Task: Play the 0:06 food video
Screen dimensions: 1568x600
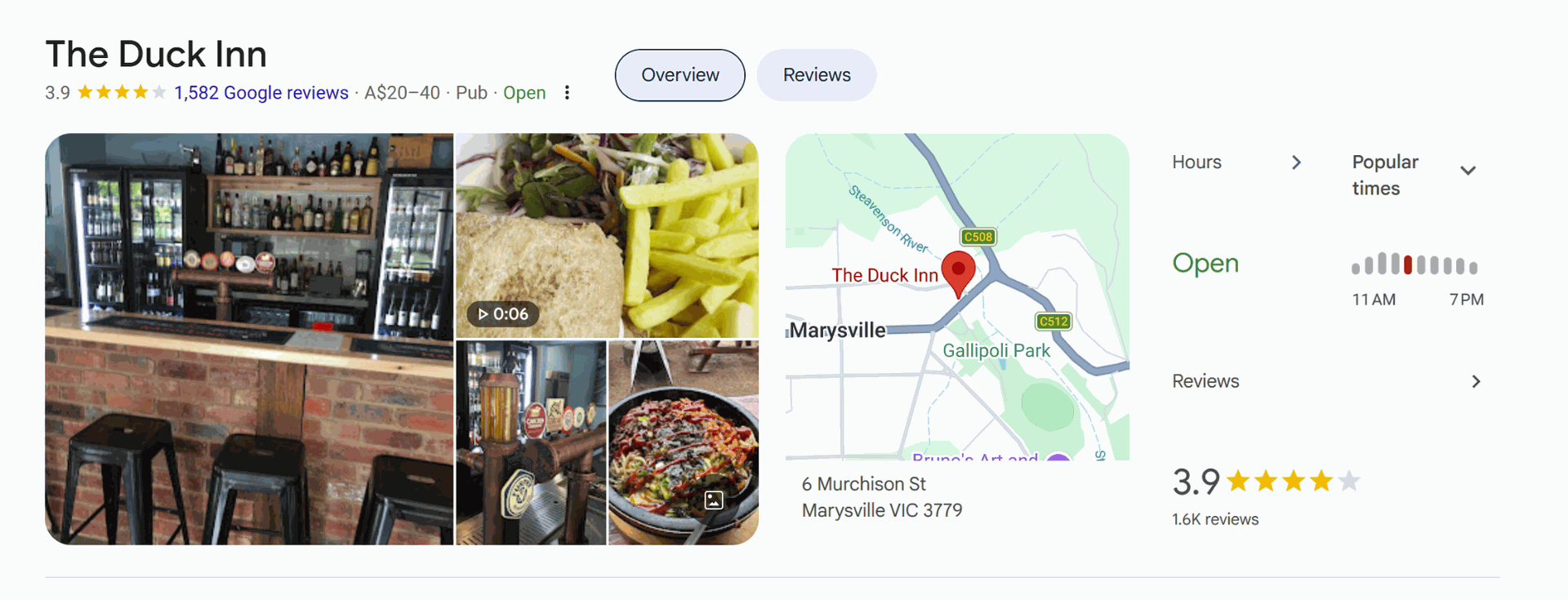Action: tap(503, 313)
